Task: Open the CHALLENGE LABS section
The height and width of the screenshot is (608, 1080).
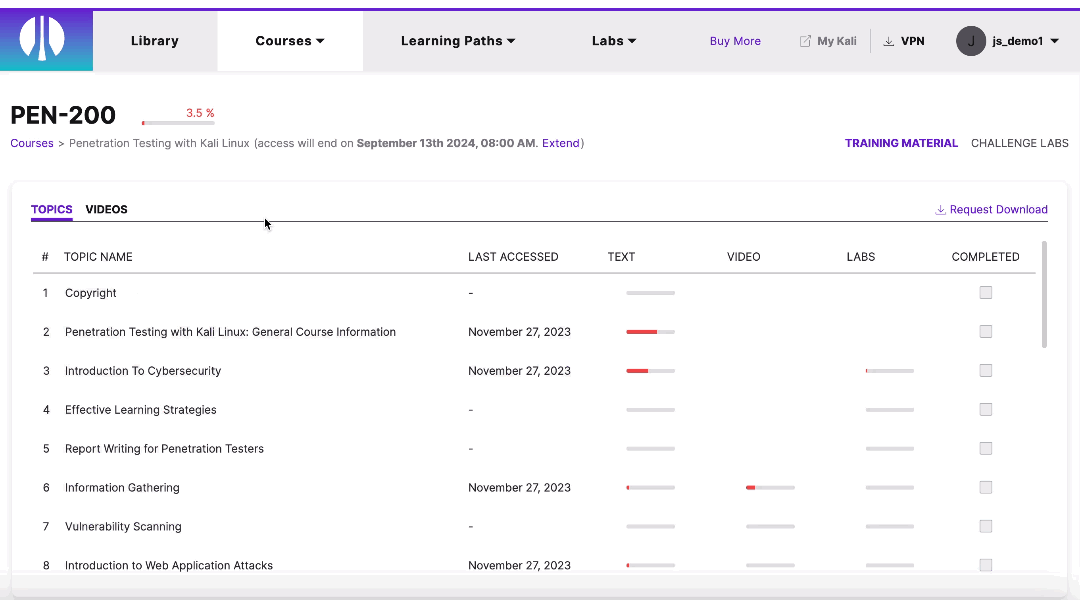Action: (x=1019, y=143)
